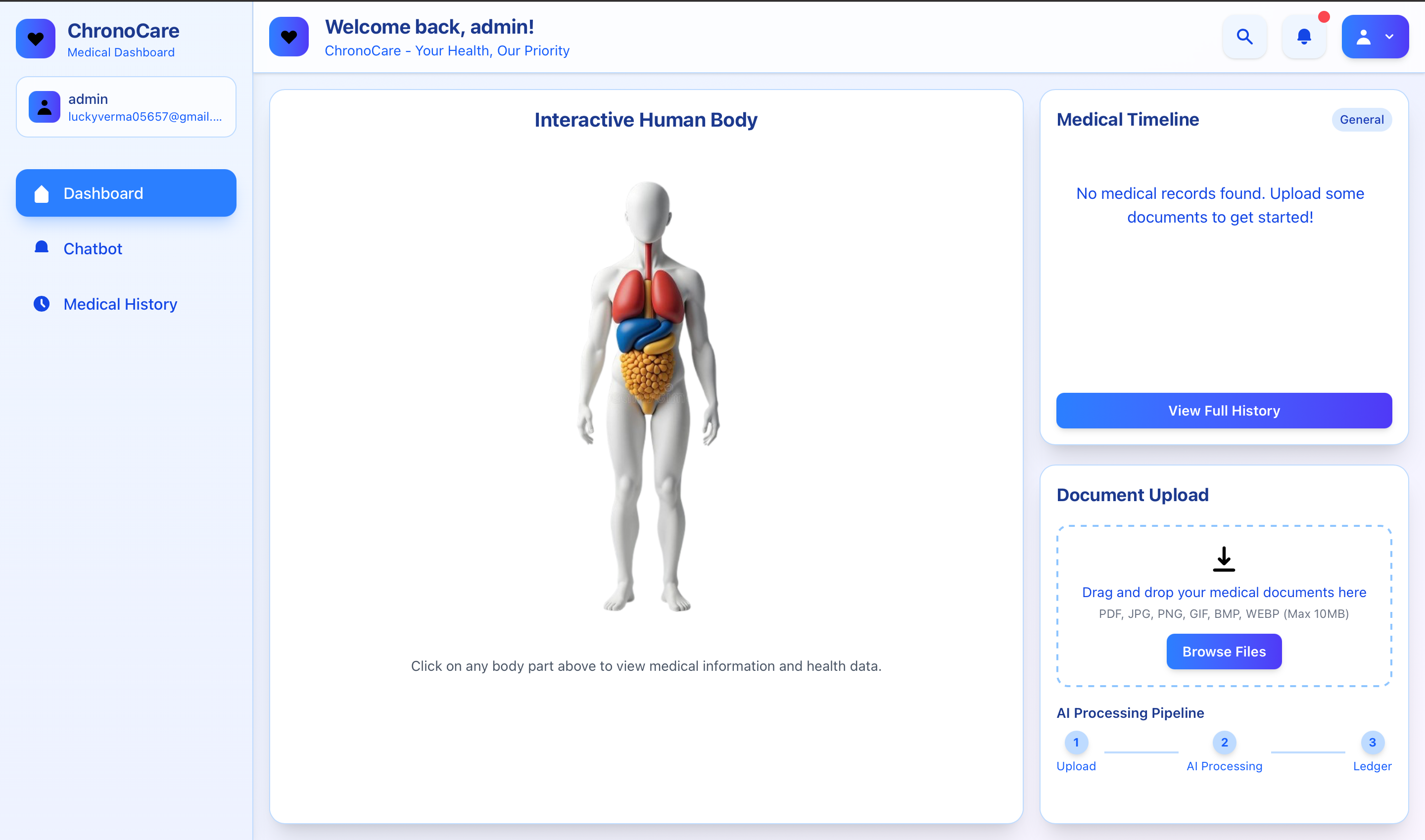The height and width of the screenshot is (840, 1425).
Task: Click the General tag in Medical Timeline
Action: pos(1361,119)
